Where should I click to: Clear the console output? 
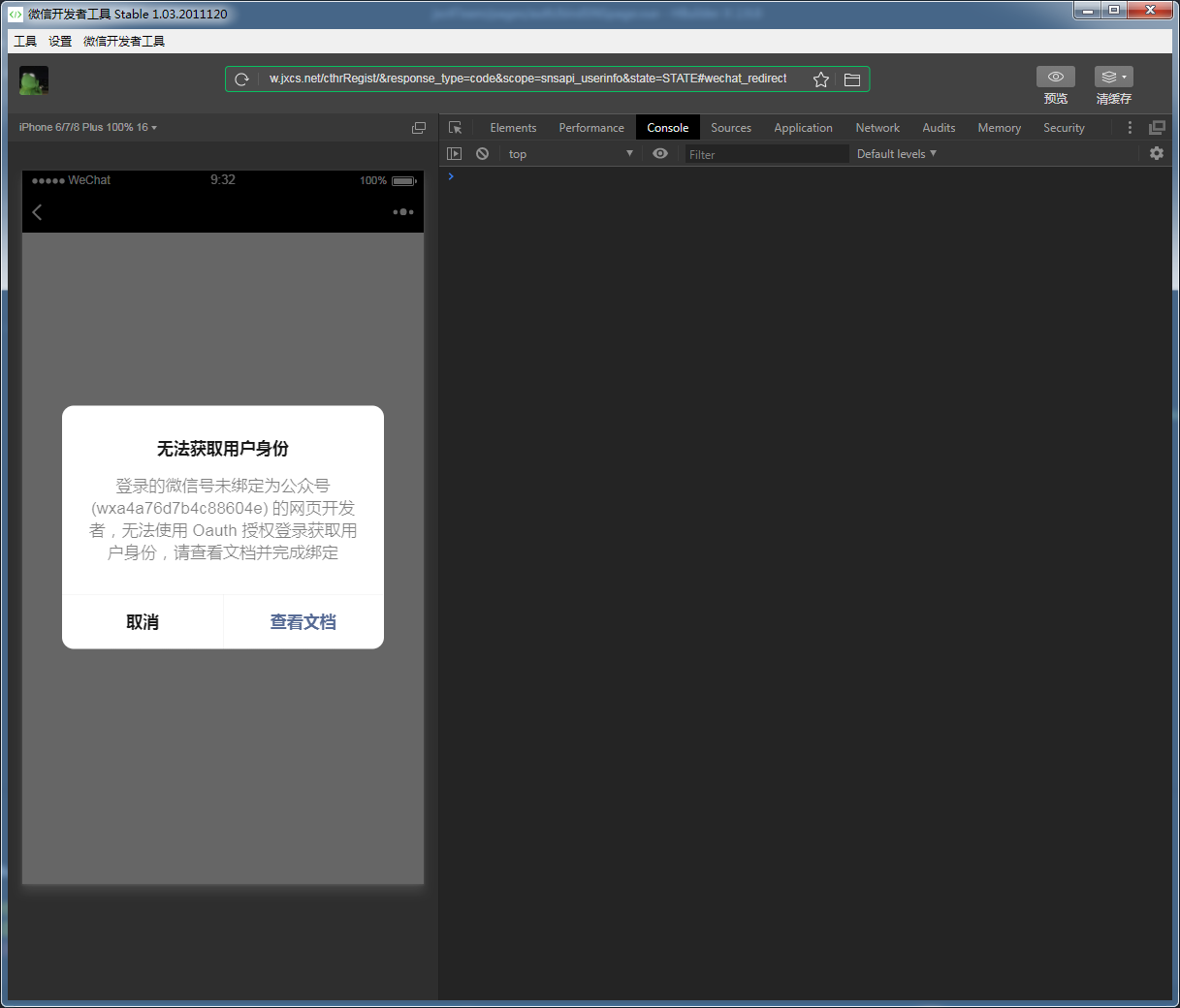482,153
